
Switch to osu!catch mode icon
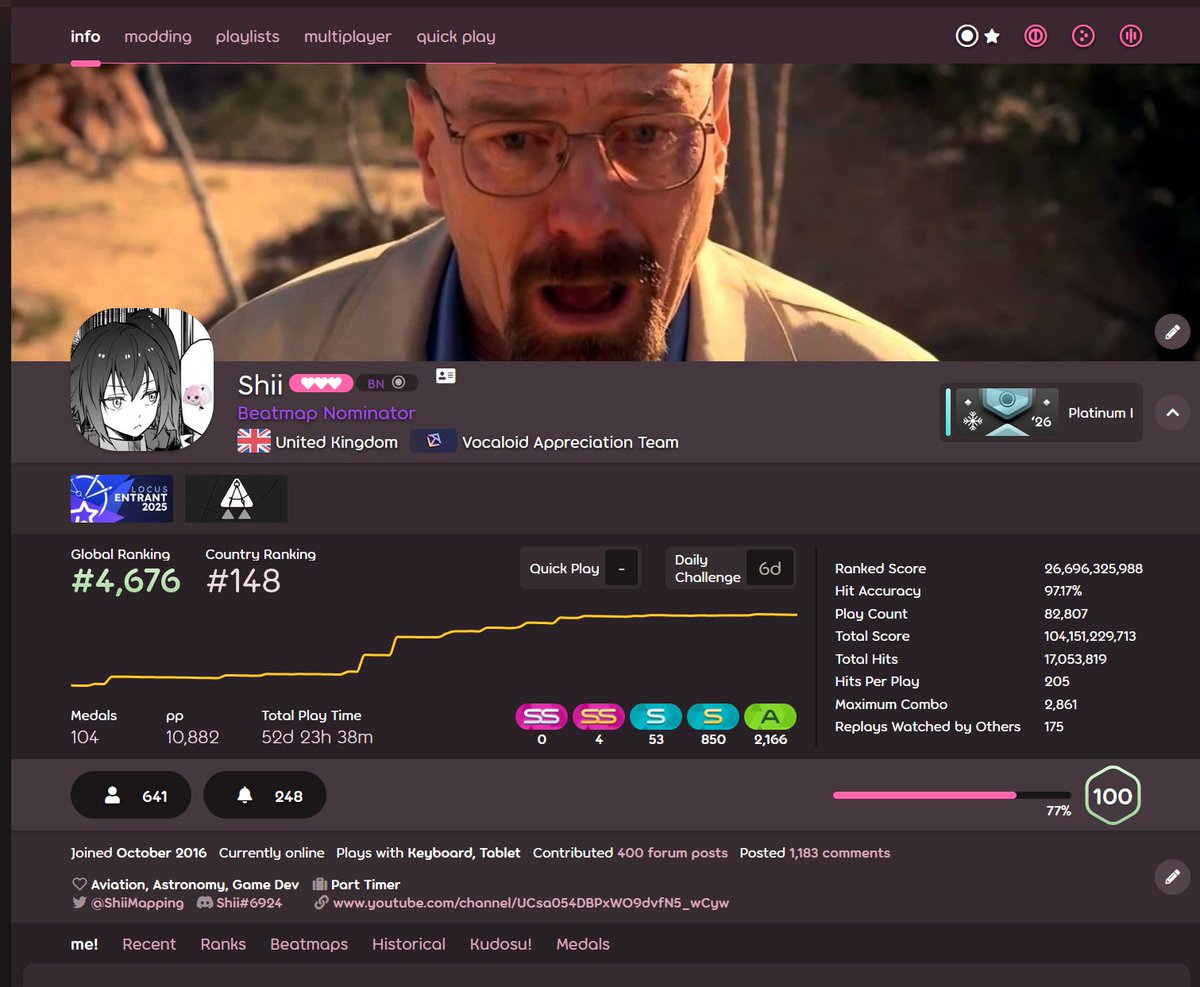coord(1083,36)
